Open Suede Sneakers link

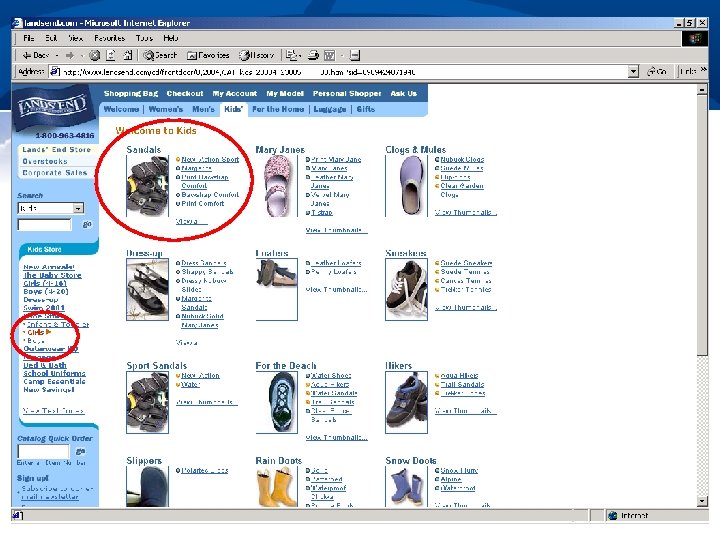coord(466,263)
